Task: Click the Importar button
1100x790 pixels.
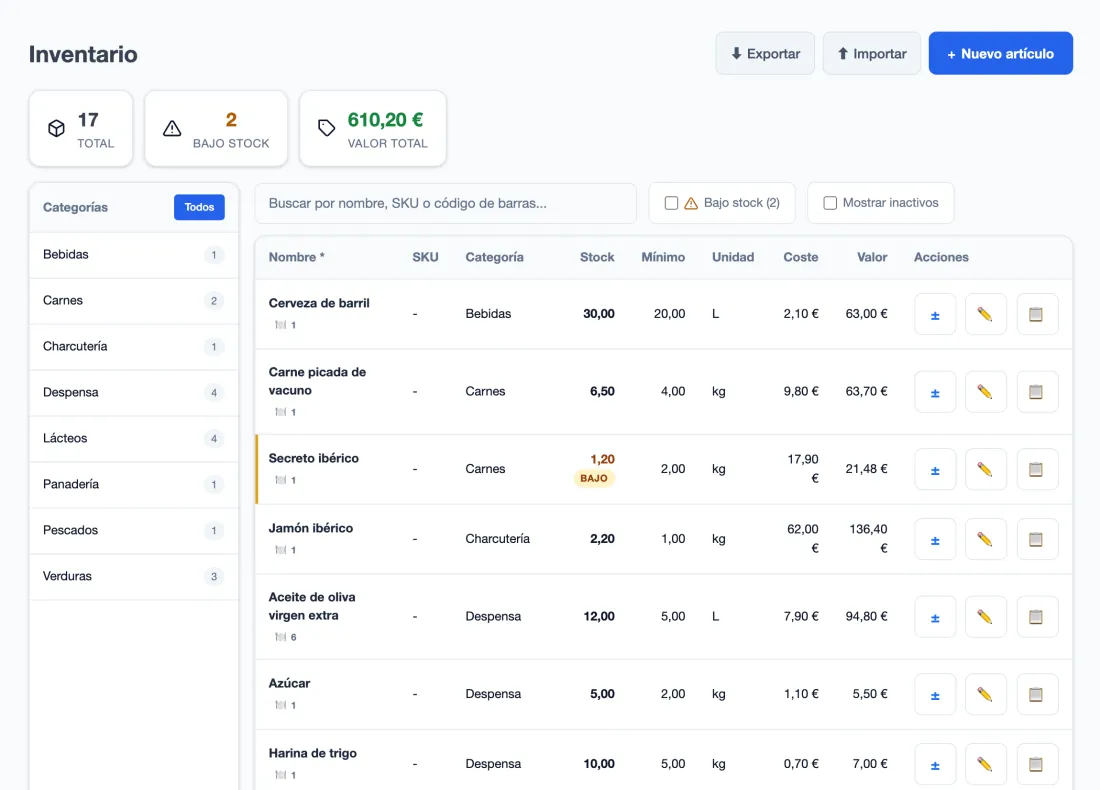Action: point(871,53)
